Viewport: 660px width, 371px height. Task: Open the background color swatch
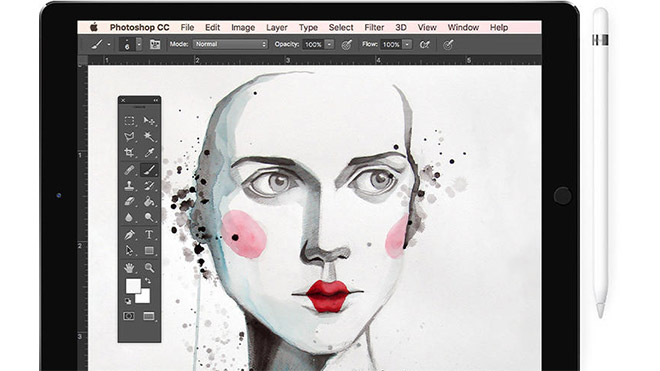(x=144, y=297)
